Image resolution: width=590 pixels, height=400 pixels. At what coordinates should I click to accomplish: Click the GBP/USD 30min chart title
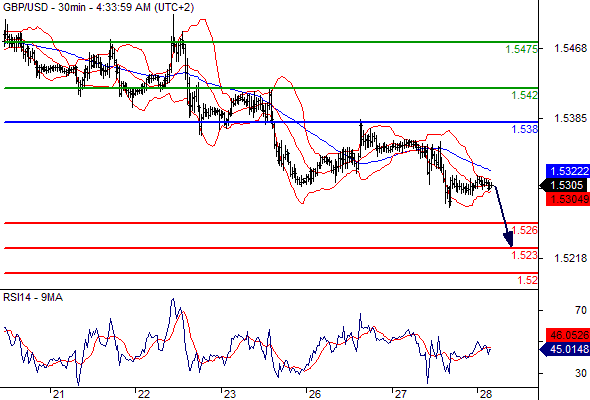(x=98, y=7)
